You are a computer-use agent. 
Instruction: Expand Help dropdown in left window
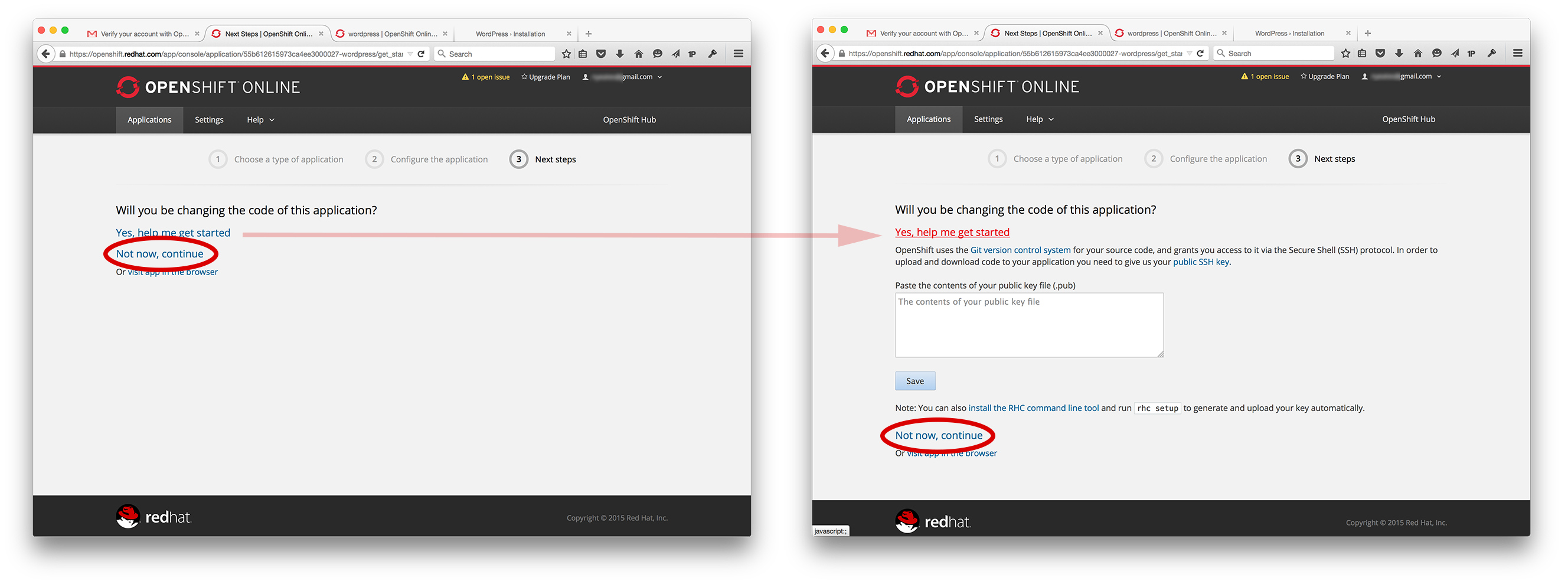(x=260, y=120)
